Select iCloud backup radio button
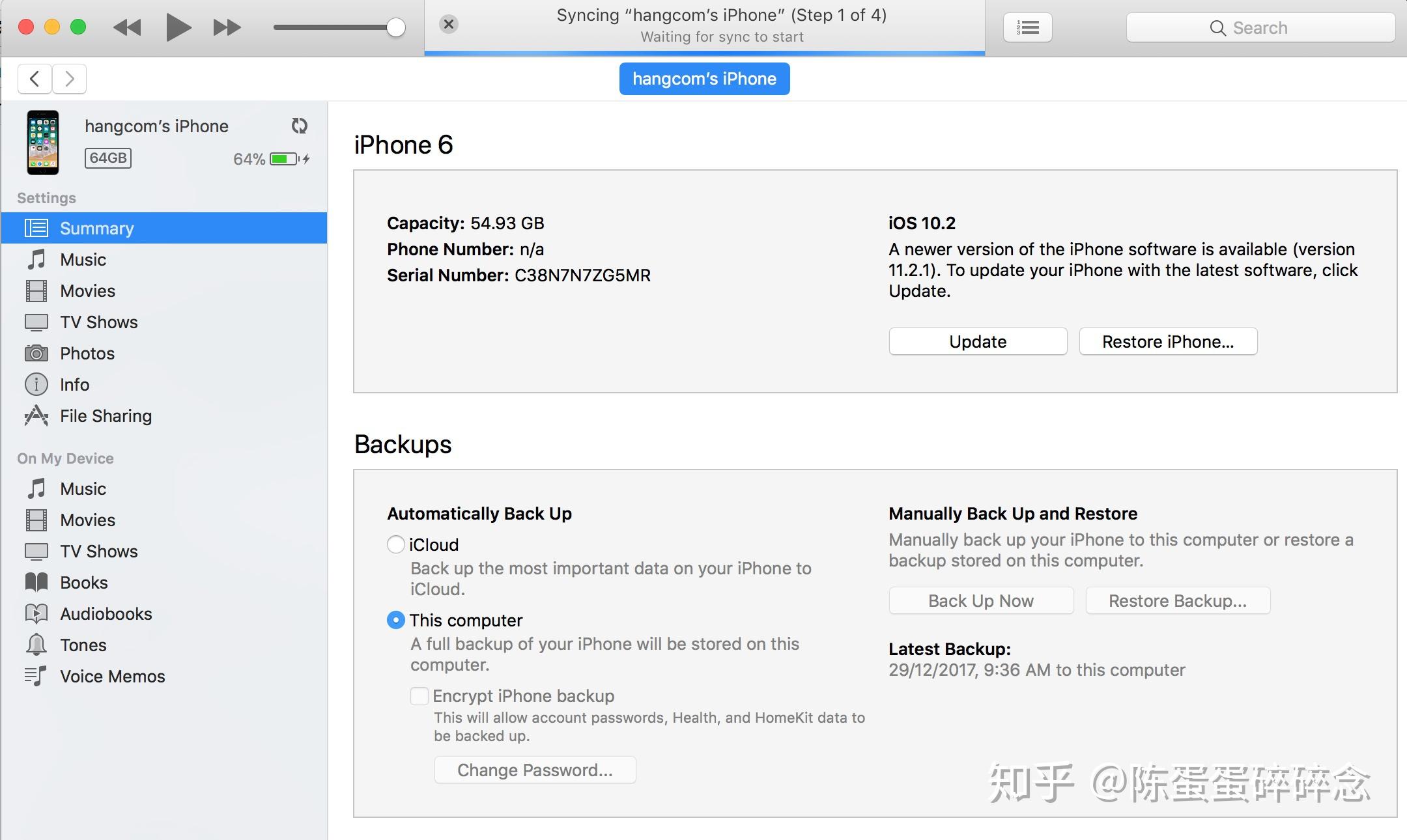 point(395,544)
